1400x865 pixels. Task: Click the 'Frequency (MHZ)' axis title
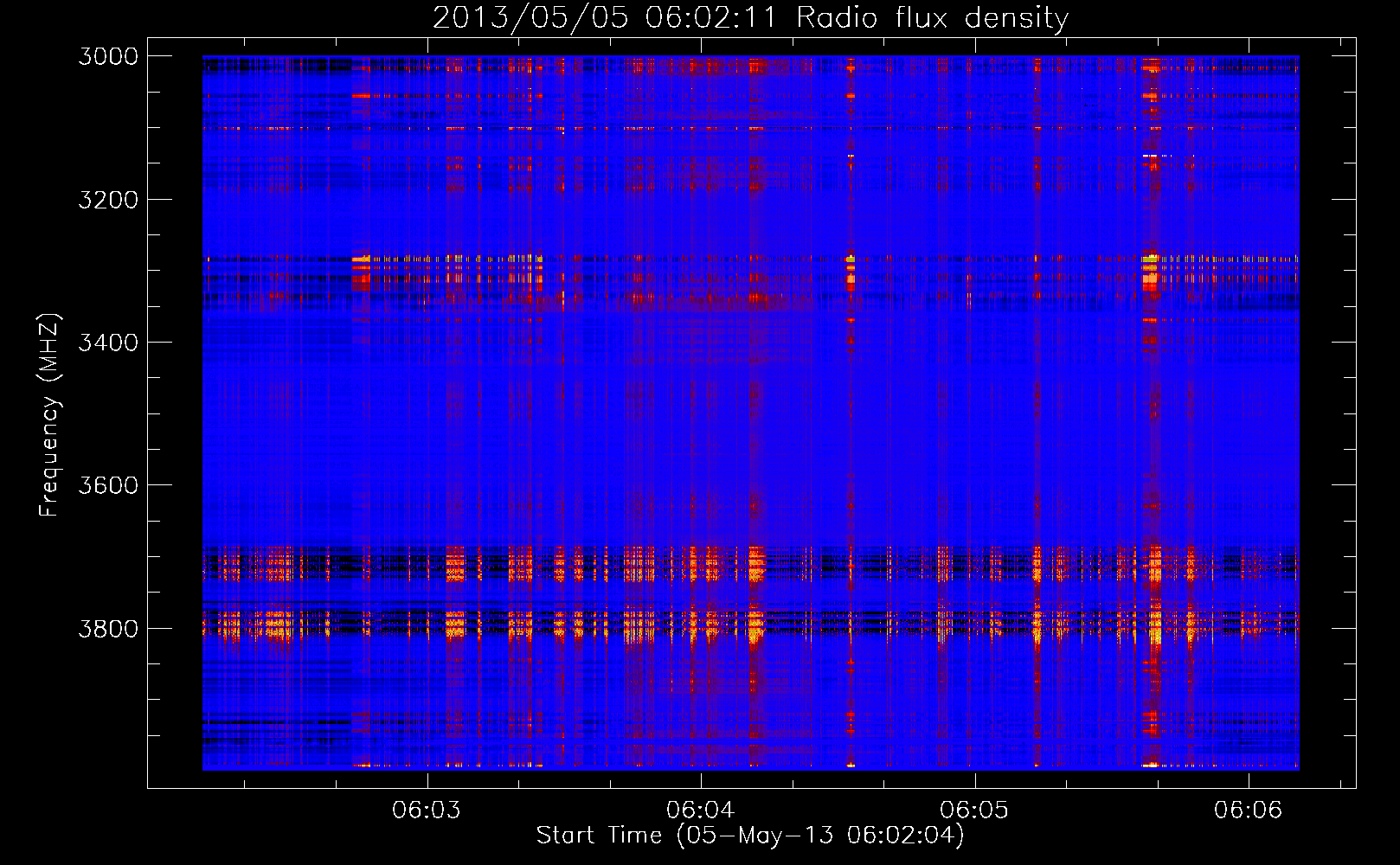tap(50, 414)
